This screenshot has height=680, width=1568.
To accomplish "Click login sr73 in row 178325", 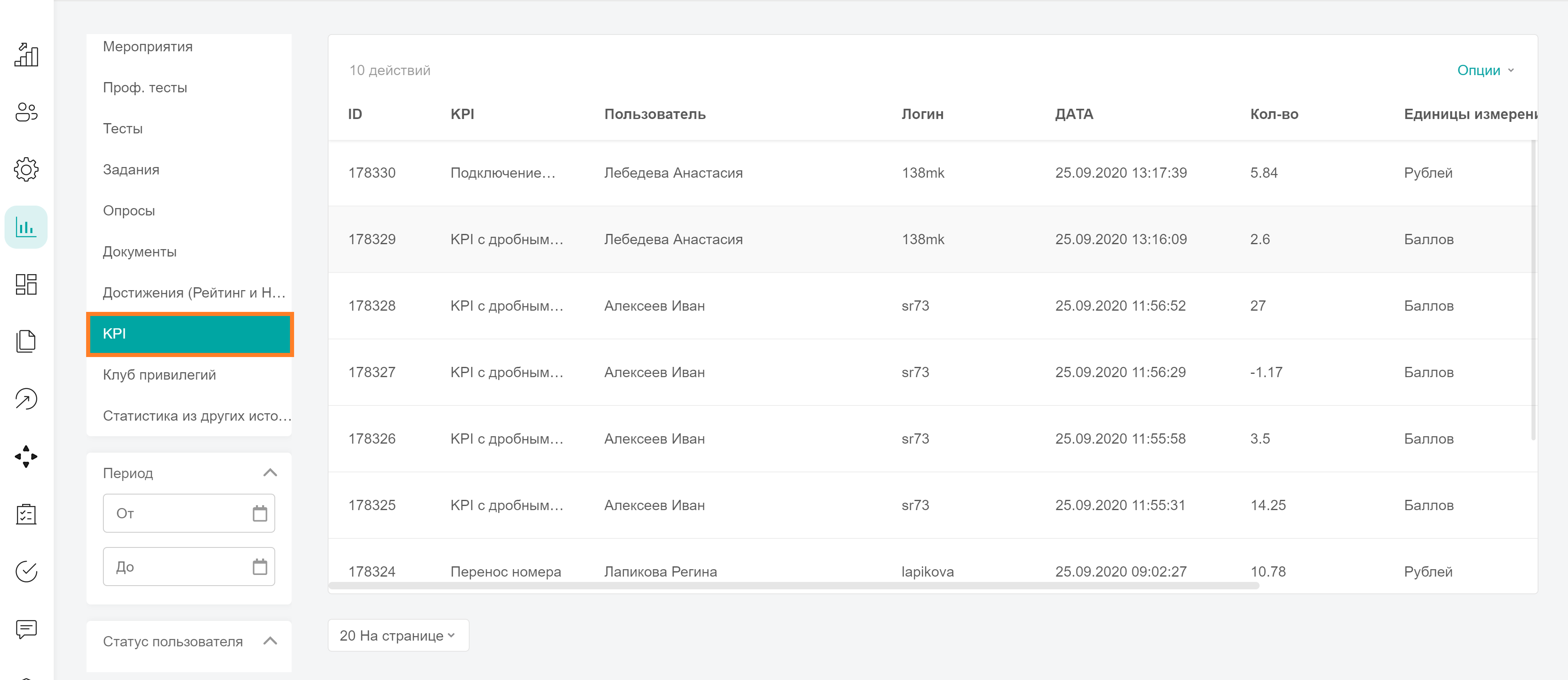I will pyautogui.click(x=915, y=505).
